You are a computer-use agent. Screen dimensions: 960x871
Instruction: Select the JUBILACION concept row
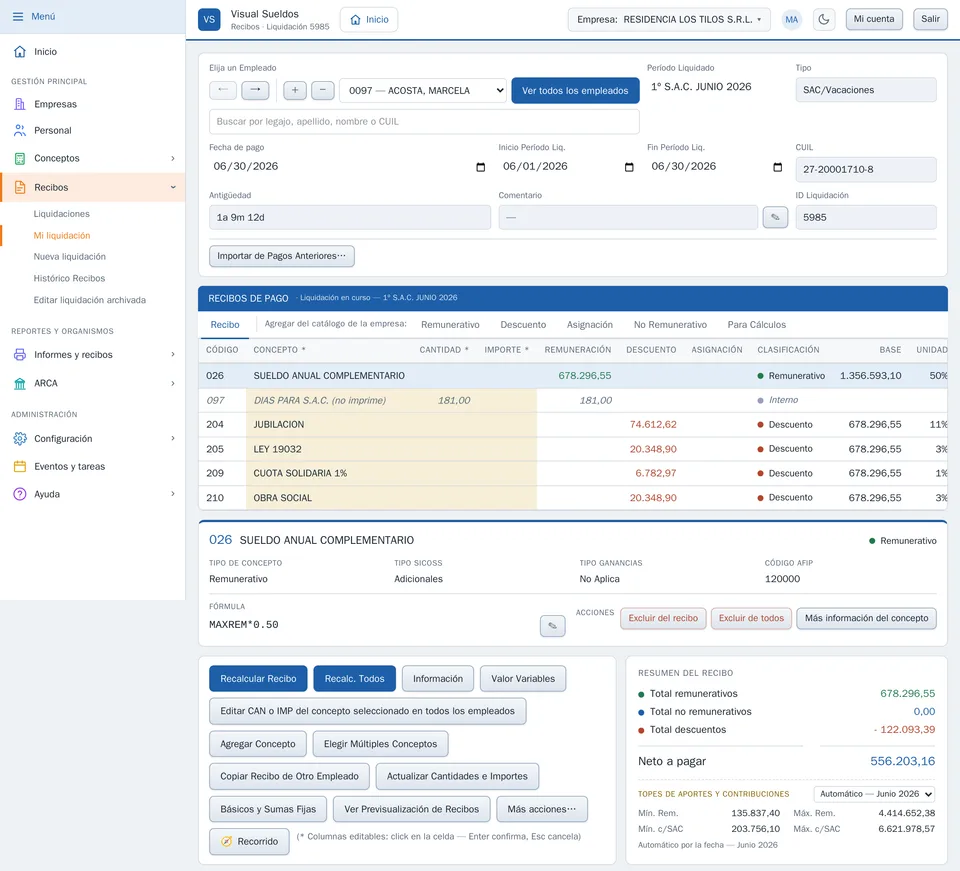point(572,425)
